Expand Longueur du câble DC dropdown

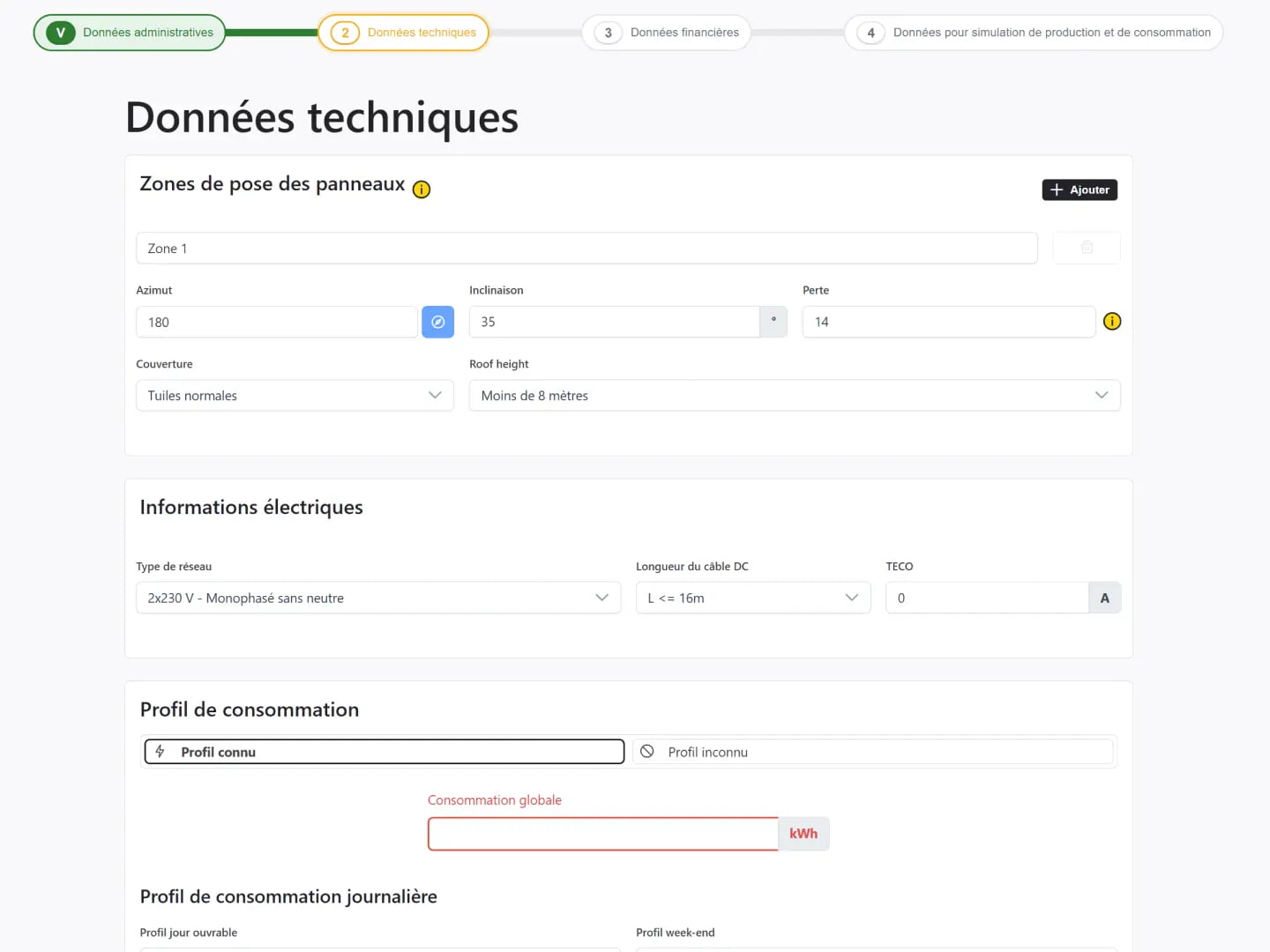pos(752,598)
